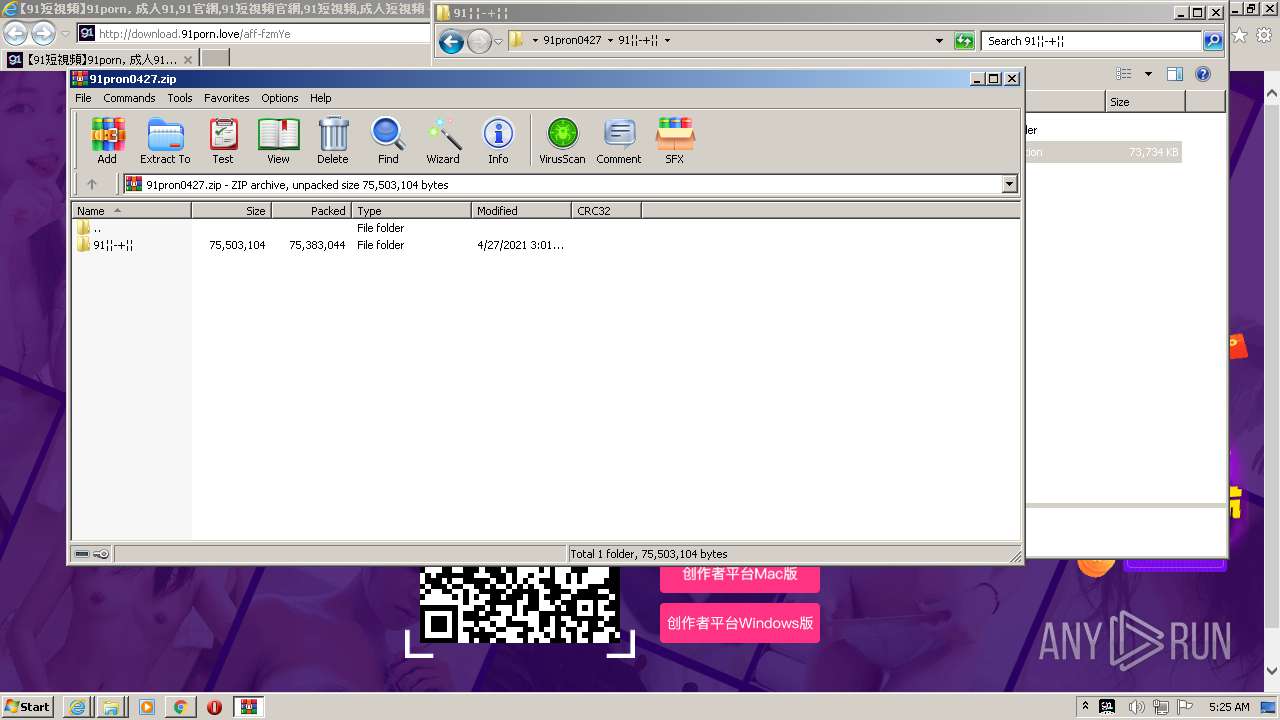This screenshot has height=720, width=1280.
Task: Select the 91porn browser tab
Action: [x=98, y=60]
